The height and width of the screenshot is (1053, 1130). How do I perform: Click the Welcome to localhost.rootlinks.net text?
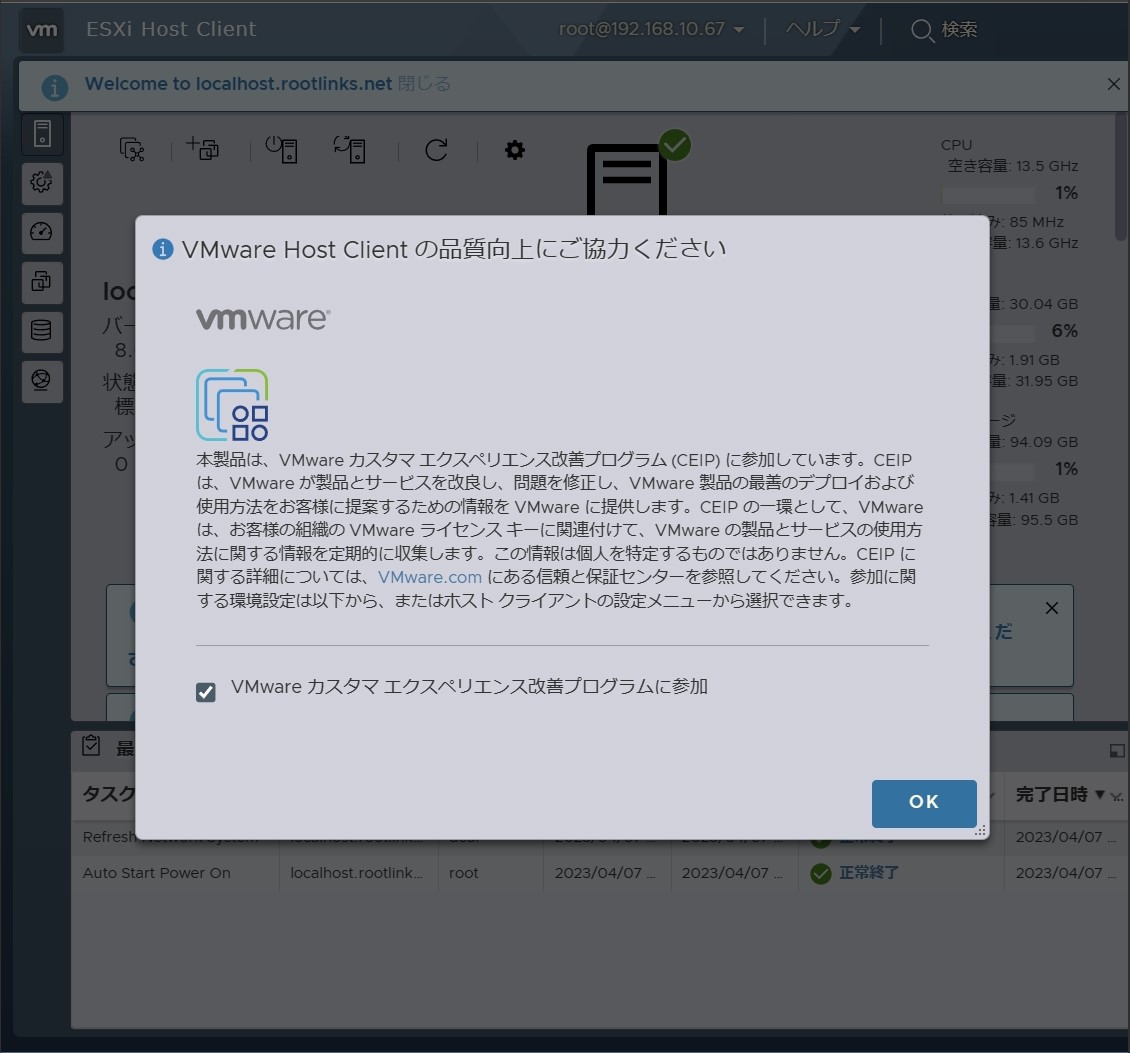[239, 84]
